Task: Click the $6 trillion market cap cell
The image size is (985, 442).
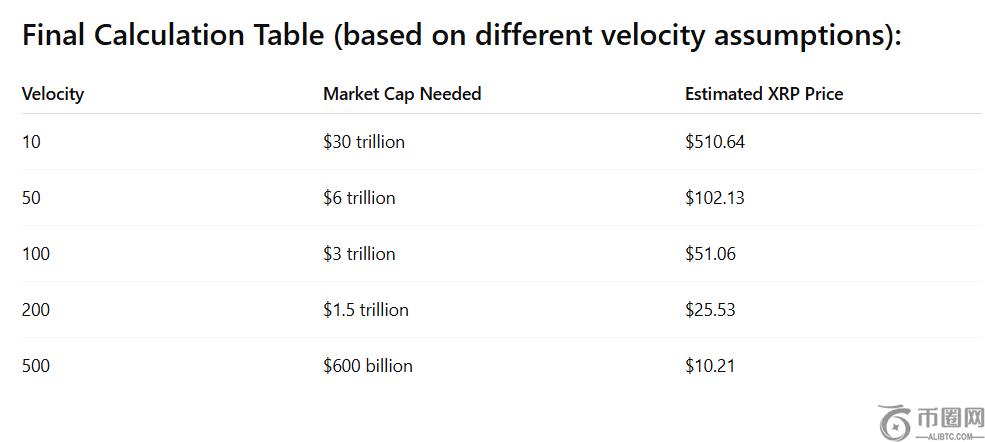Action: coord(359,198)
